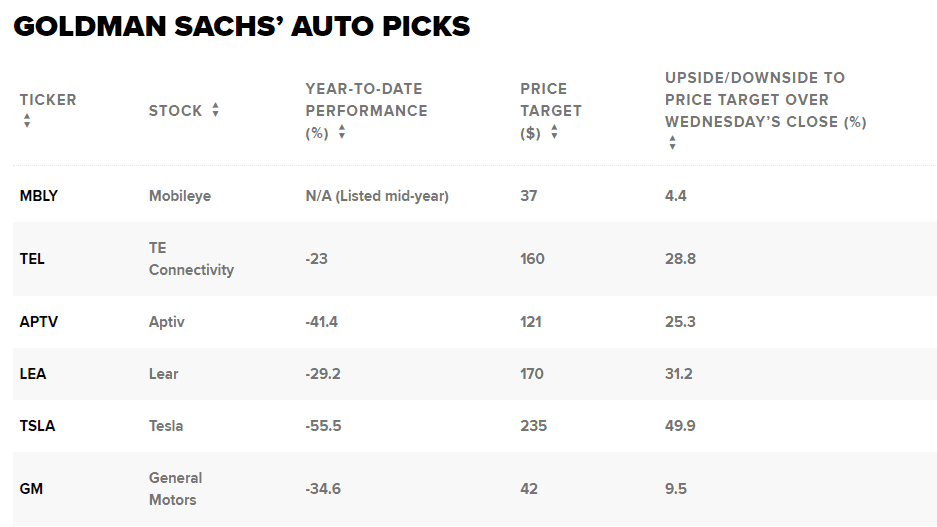Screen dimensions: 937x527
Task: Click the GM ticker symbol
Action: click(31, 489)
